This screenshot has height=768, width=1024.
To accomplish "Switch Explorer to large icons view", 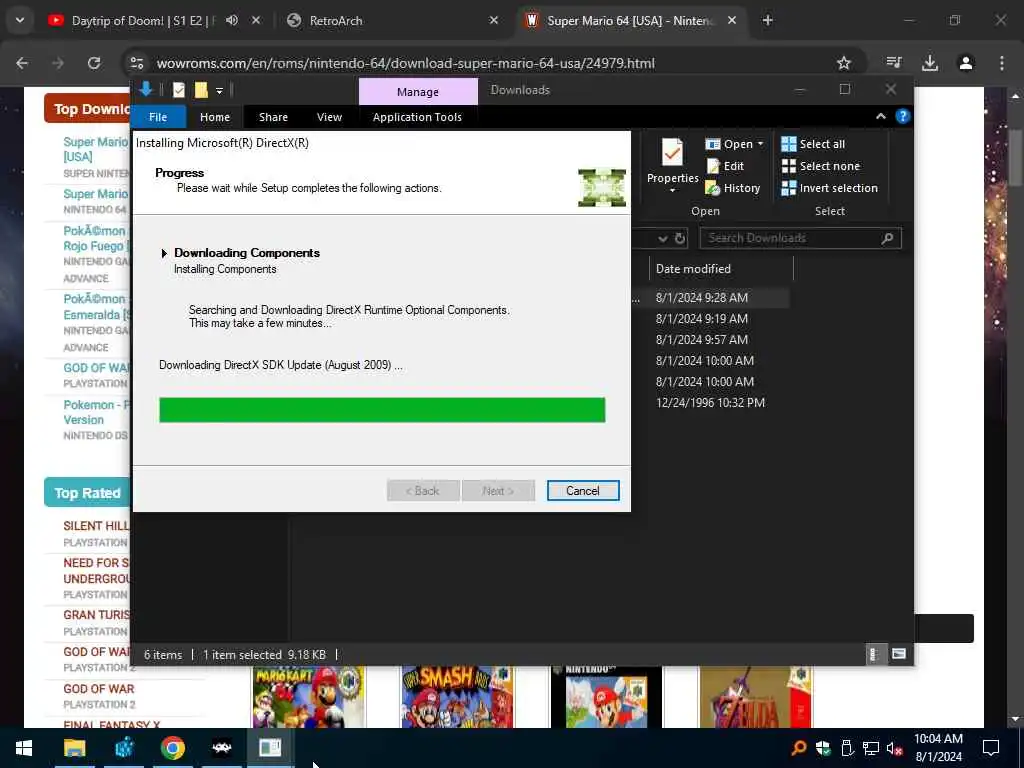I will (899, 654).
